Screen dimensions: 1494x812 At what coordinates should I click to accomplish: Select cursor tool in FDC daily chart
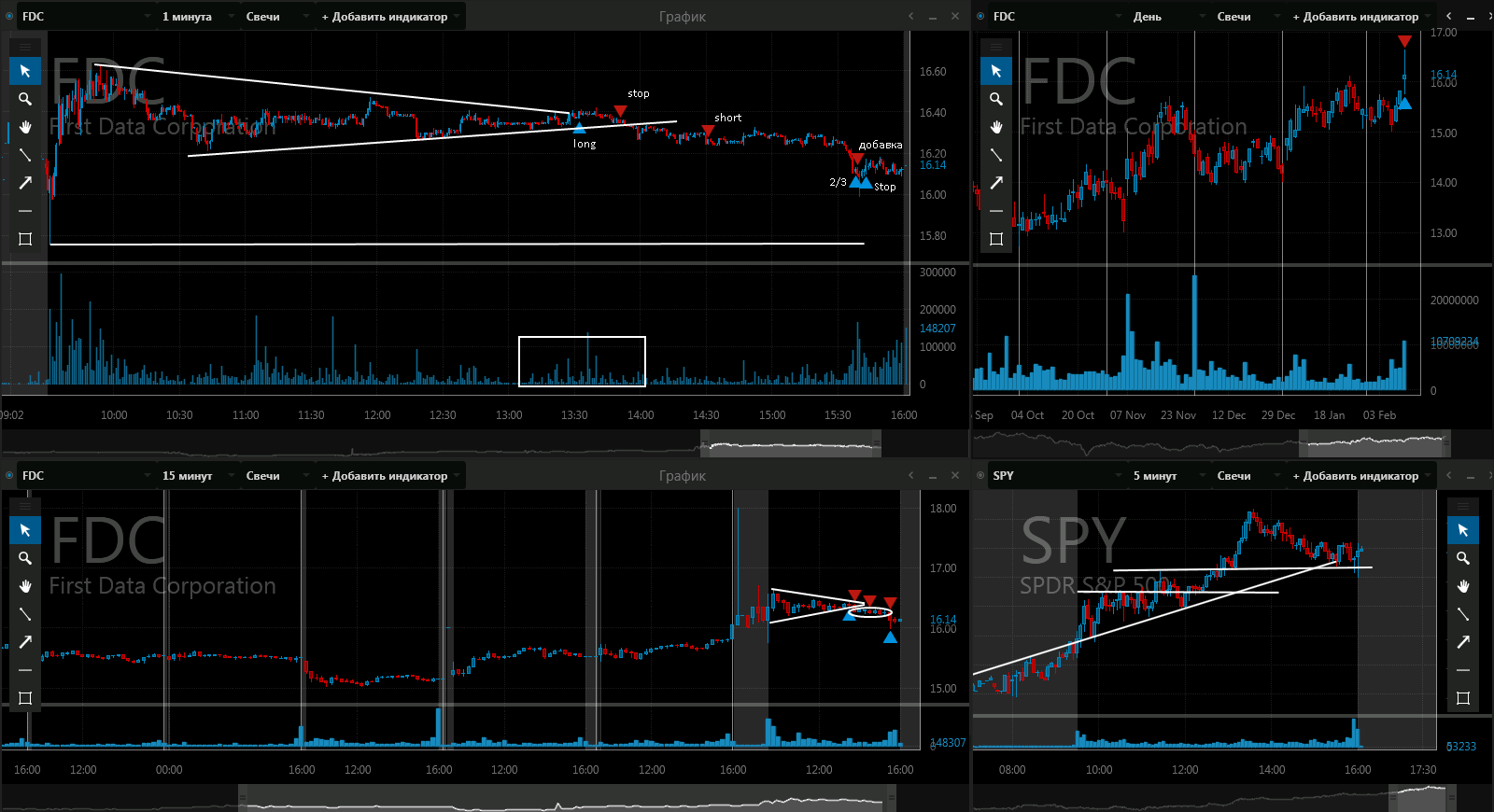[996, 71]
